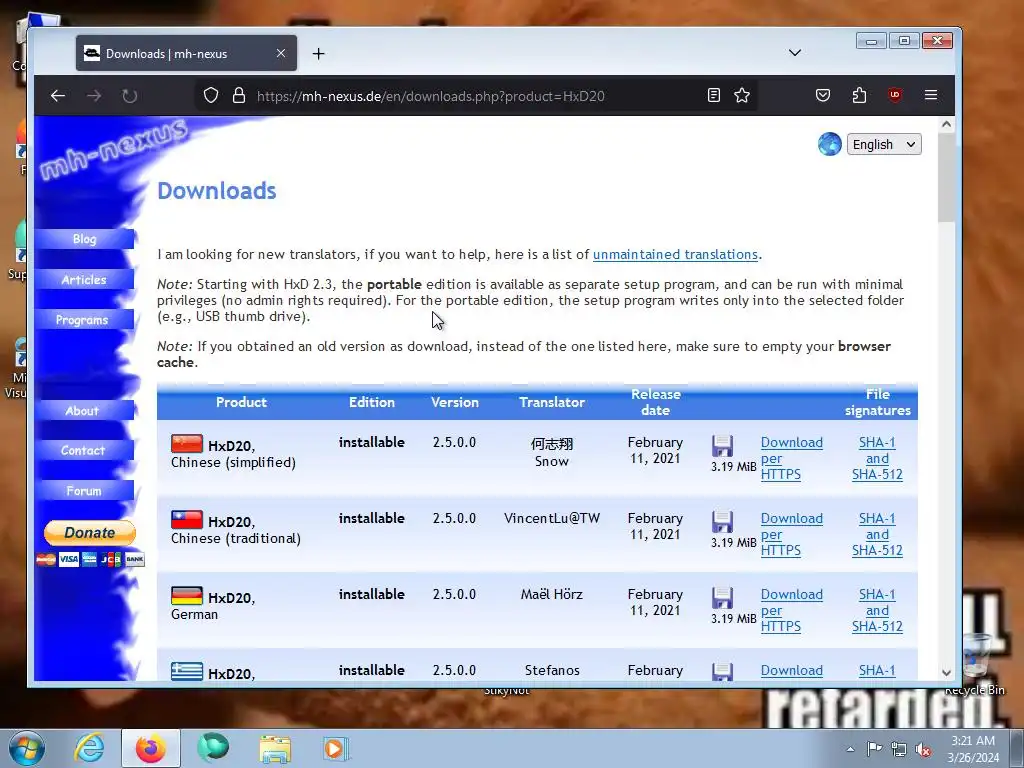Reload the page with the refresh icon
The height and width of the screenshot is (768, 1024).
tap(130, 96)
